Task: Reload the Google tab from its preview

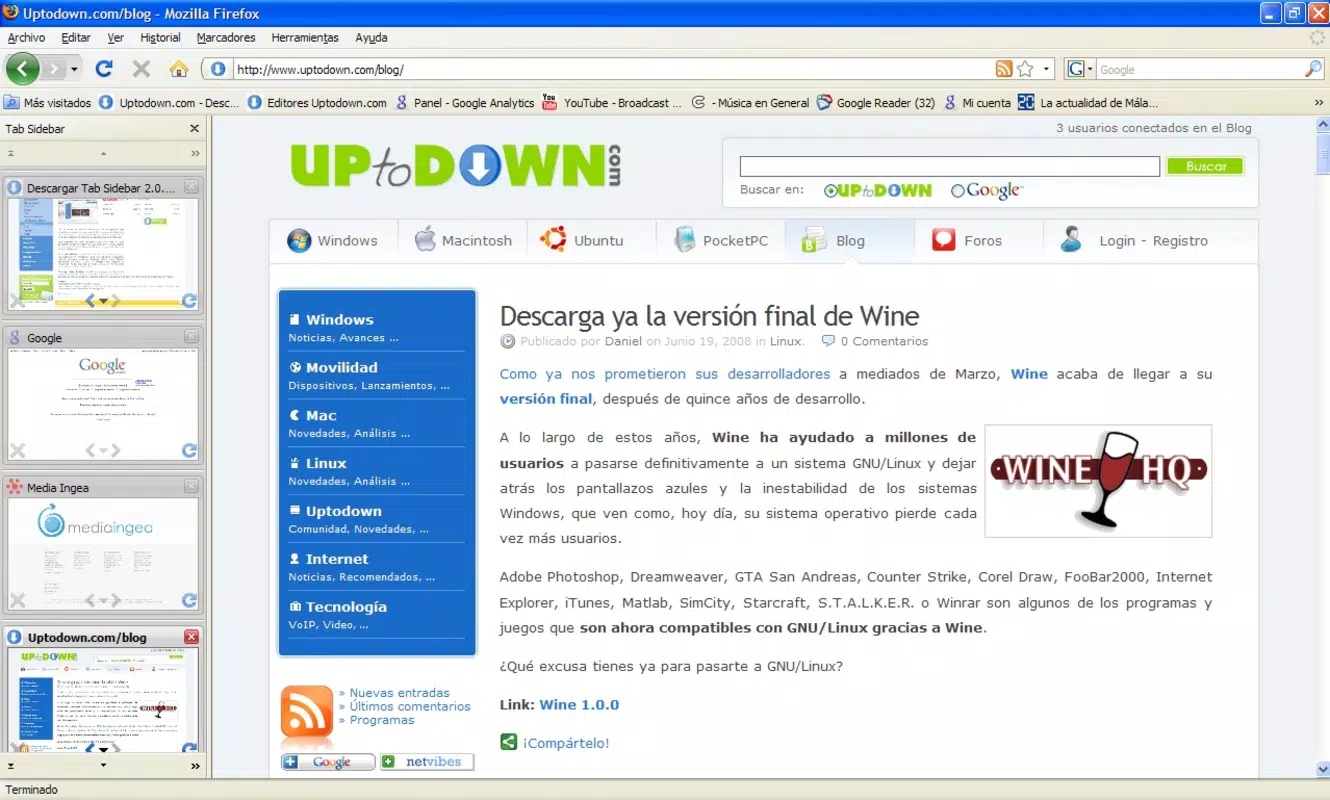Action: click(189, 451)
